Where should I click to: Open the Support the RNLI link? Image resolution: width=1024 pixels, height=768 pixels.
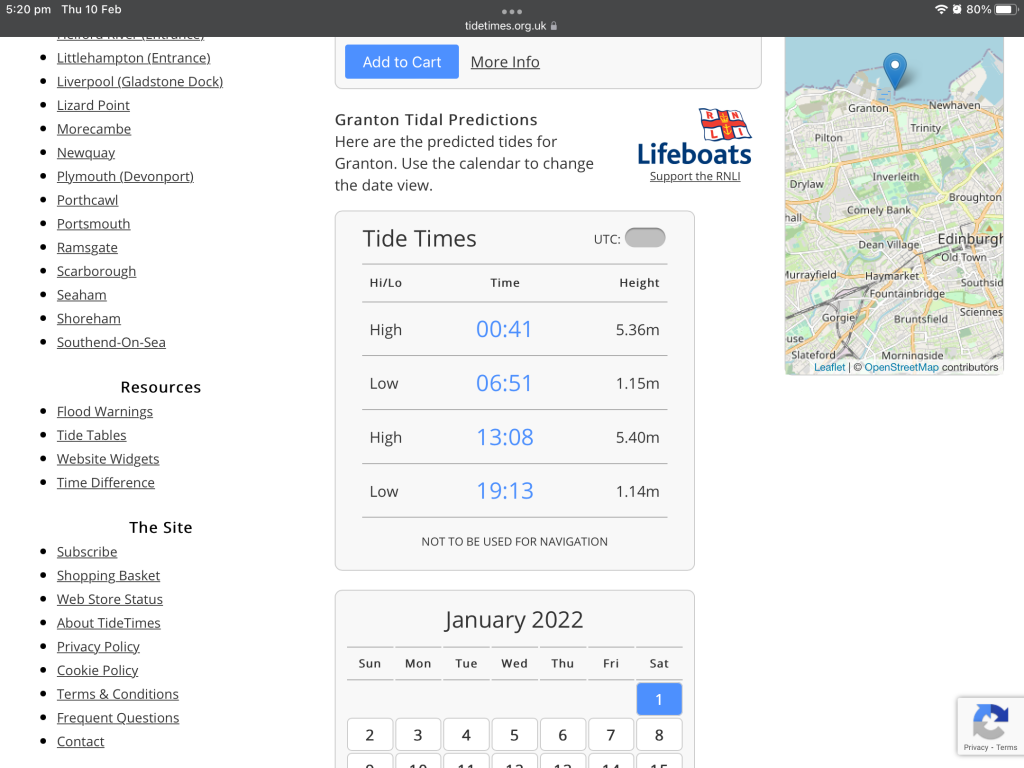(695, 177)
